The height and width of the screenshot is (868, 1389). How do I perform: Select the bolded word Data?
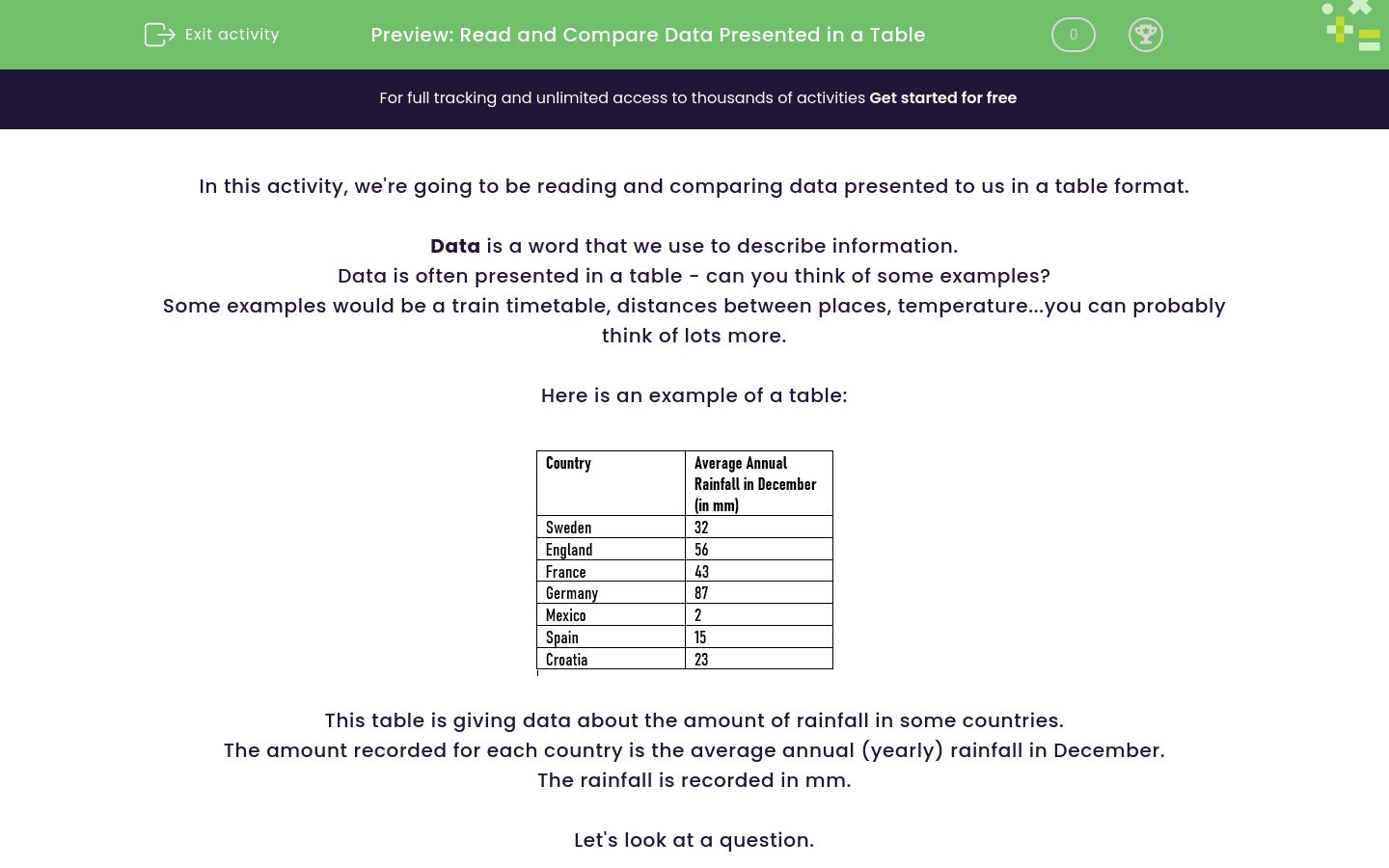pyautogui.click(x=454, y=246)
